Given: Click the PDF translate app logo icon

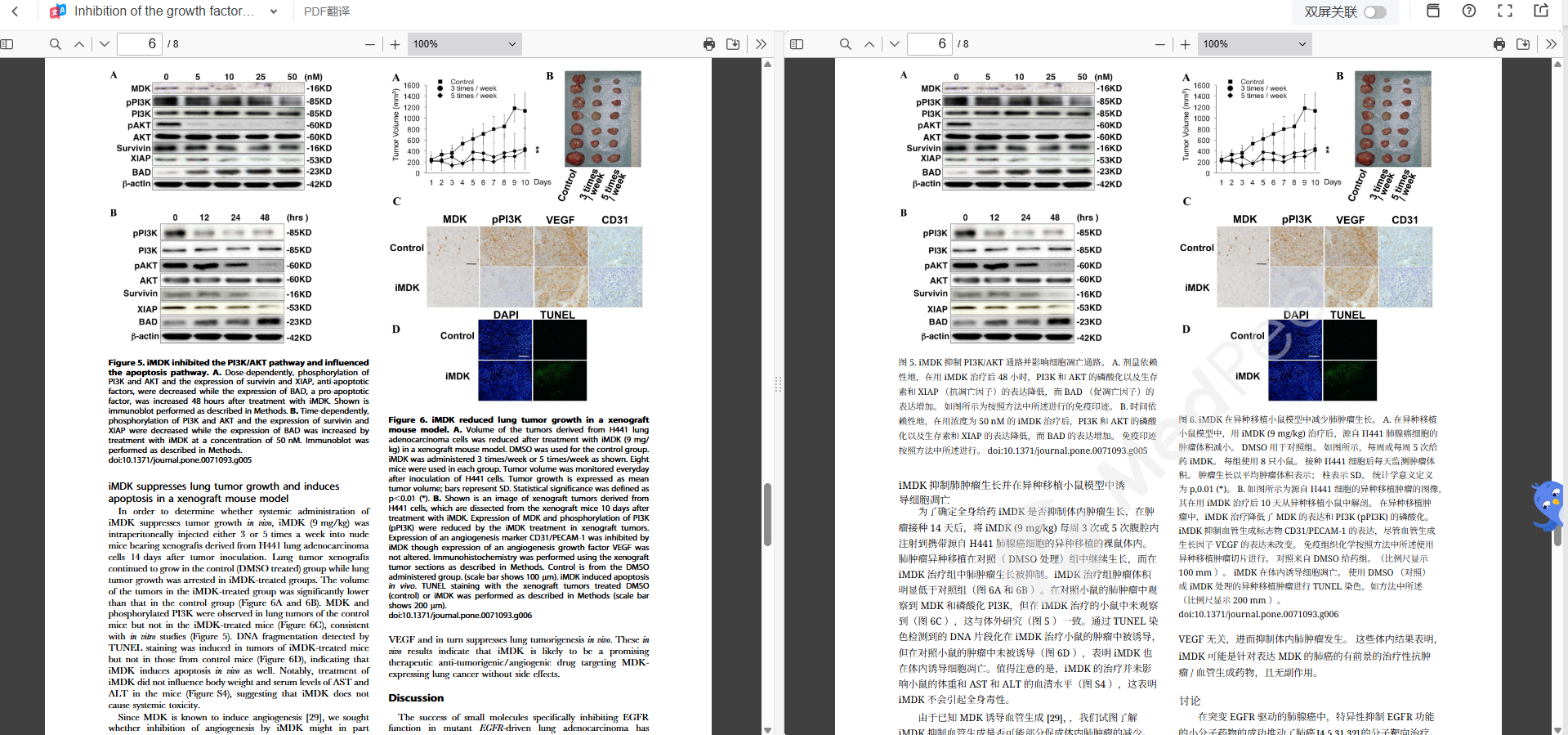Looking at the screenshot, I should click(x=58, y=11).
